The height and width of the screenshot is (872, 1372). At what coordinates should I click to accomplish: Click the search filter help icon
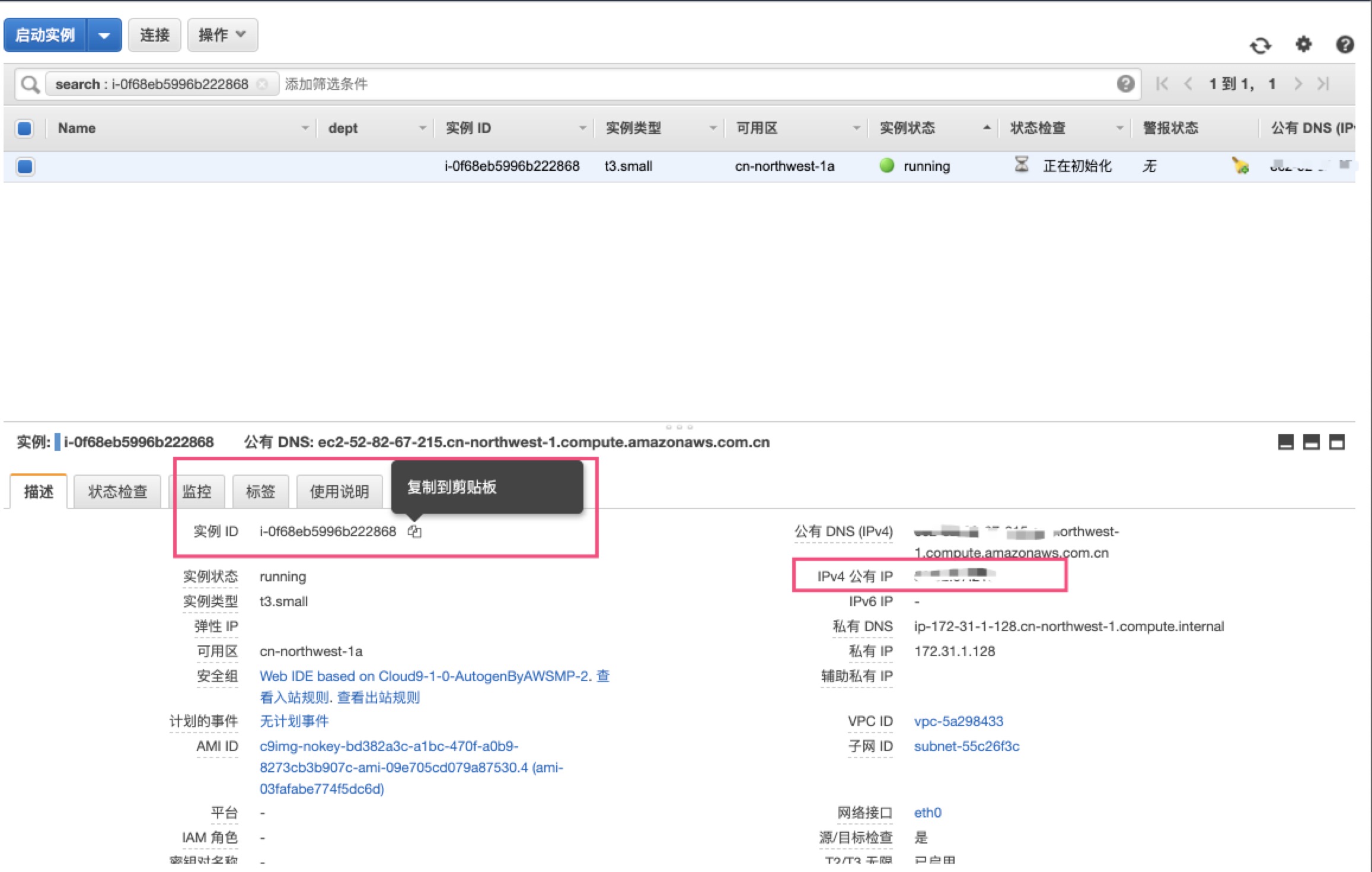coord(1125,84)
